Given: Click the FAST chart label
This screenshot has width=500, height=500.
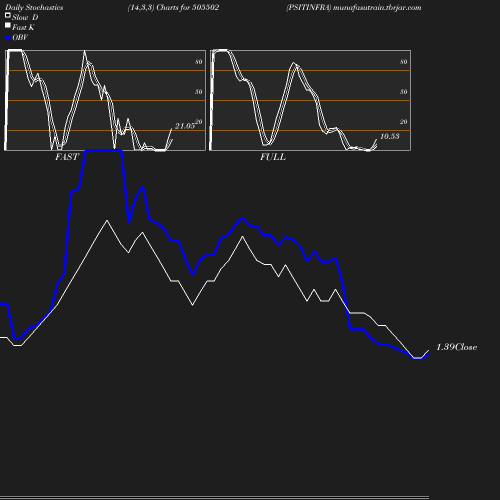Looking at the screenshot, I should (x=67, y=157).
